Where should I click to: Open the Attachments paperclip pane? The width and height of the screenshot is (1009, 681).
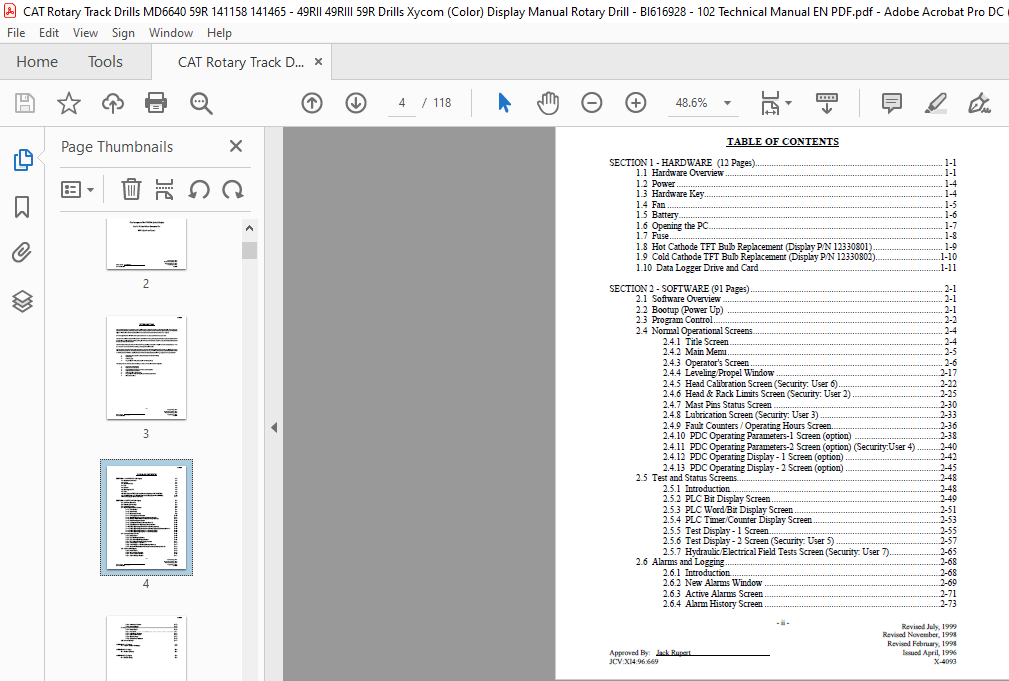click(22, 252)
